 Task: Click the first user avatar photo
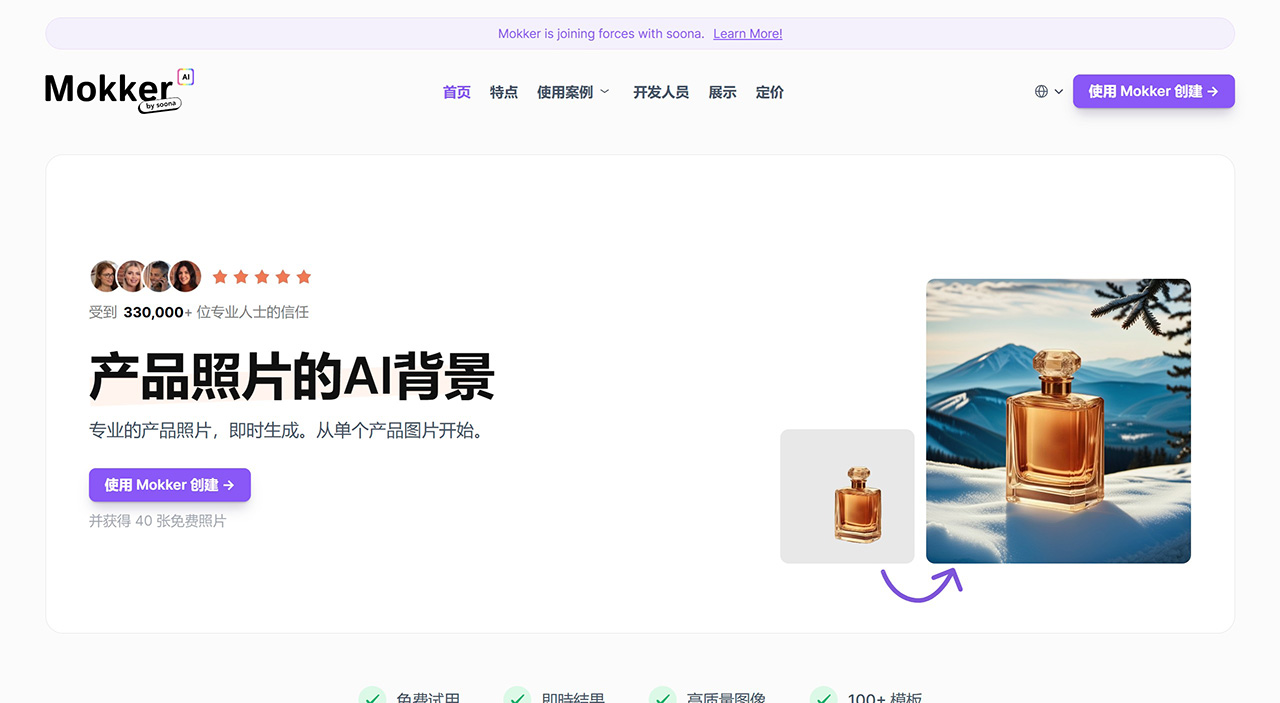pos(105,276)
